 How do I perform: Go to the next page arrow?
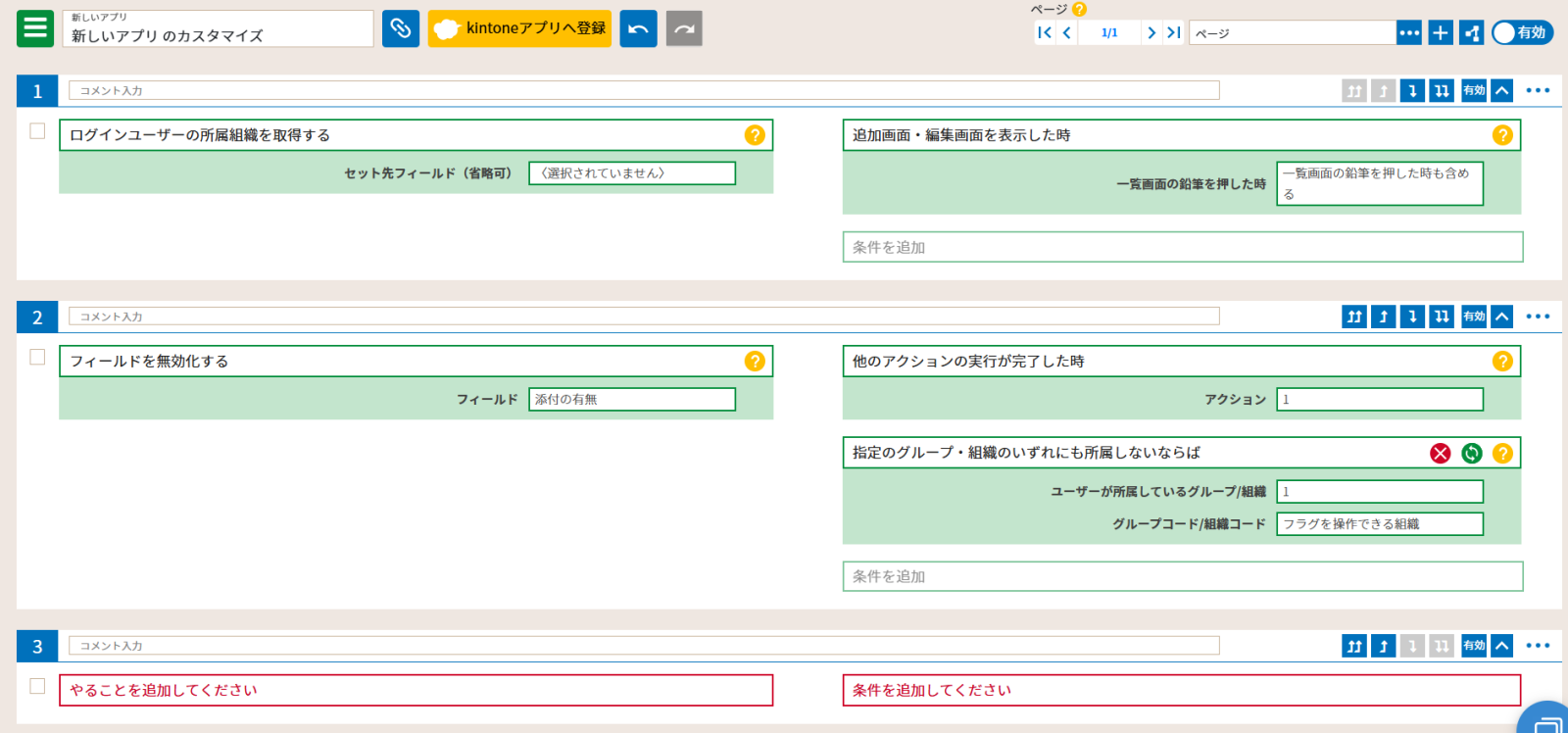pos(1151,32)
